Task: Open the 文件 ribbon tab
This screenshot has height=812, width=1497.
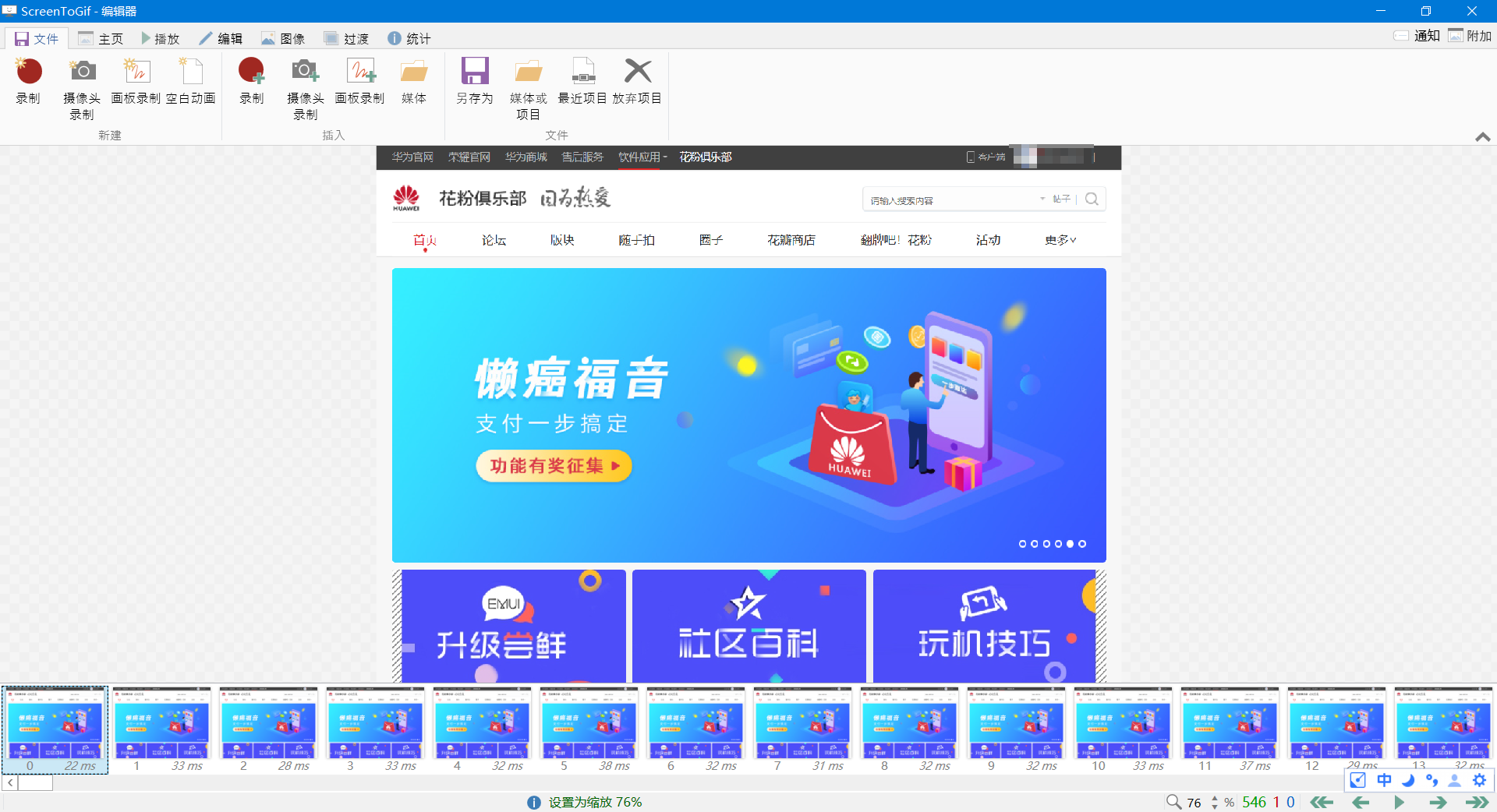Action: (x=37, y=38)
